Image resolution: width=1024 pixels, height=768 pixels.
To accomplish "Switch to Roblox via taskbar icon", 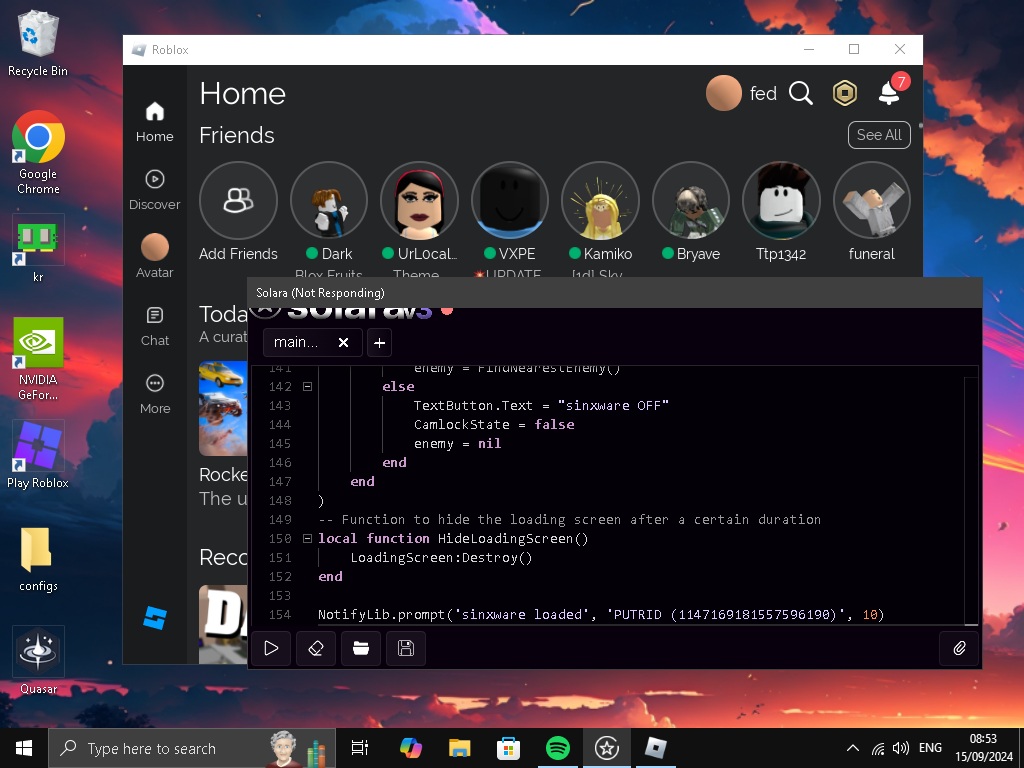I will (x=656, y=748).
